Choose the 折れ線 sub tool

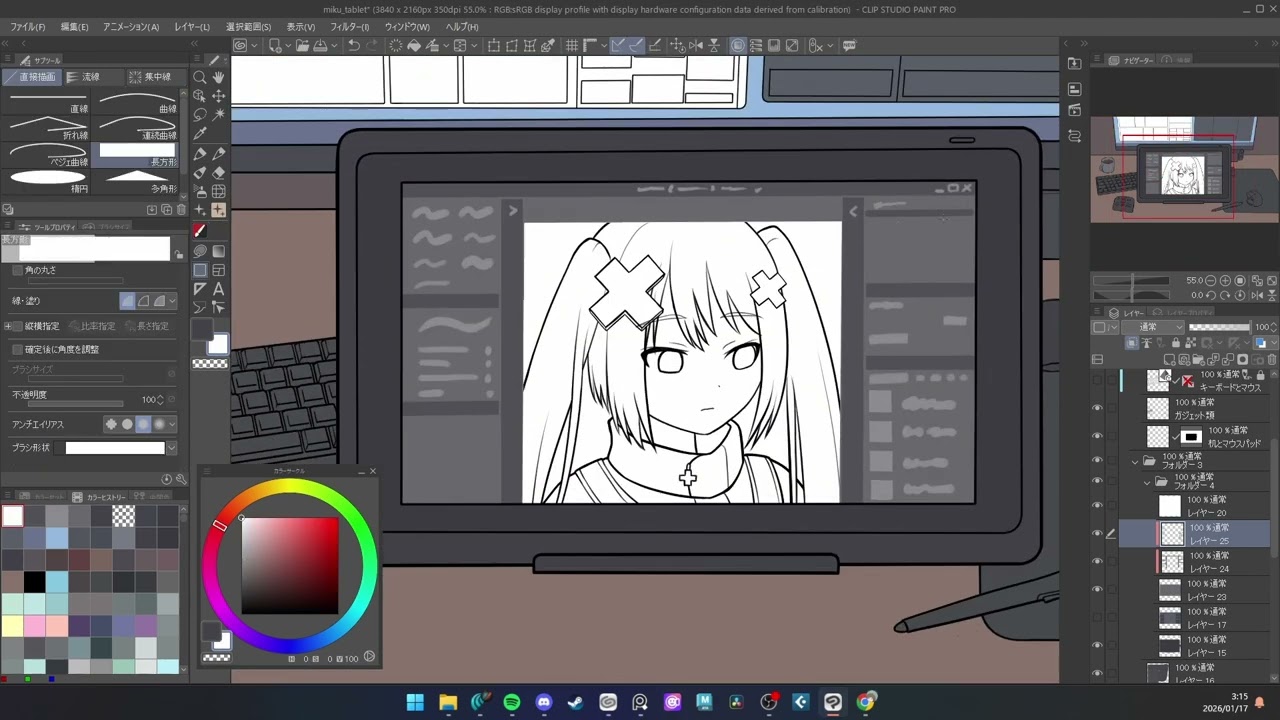pyautogui.click(x=48, y=128)
